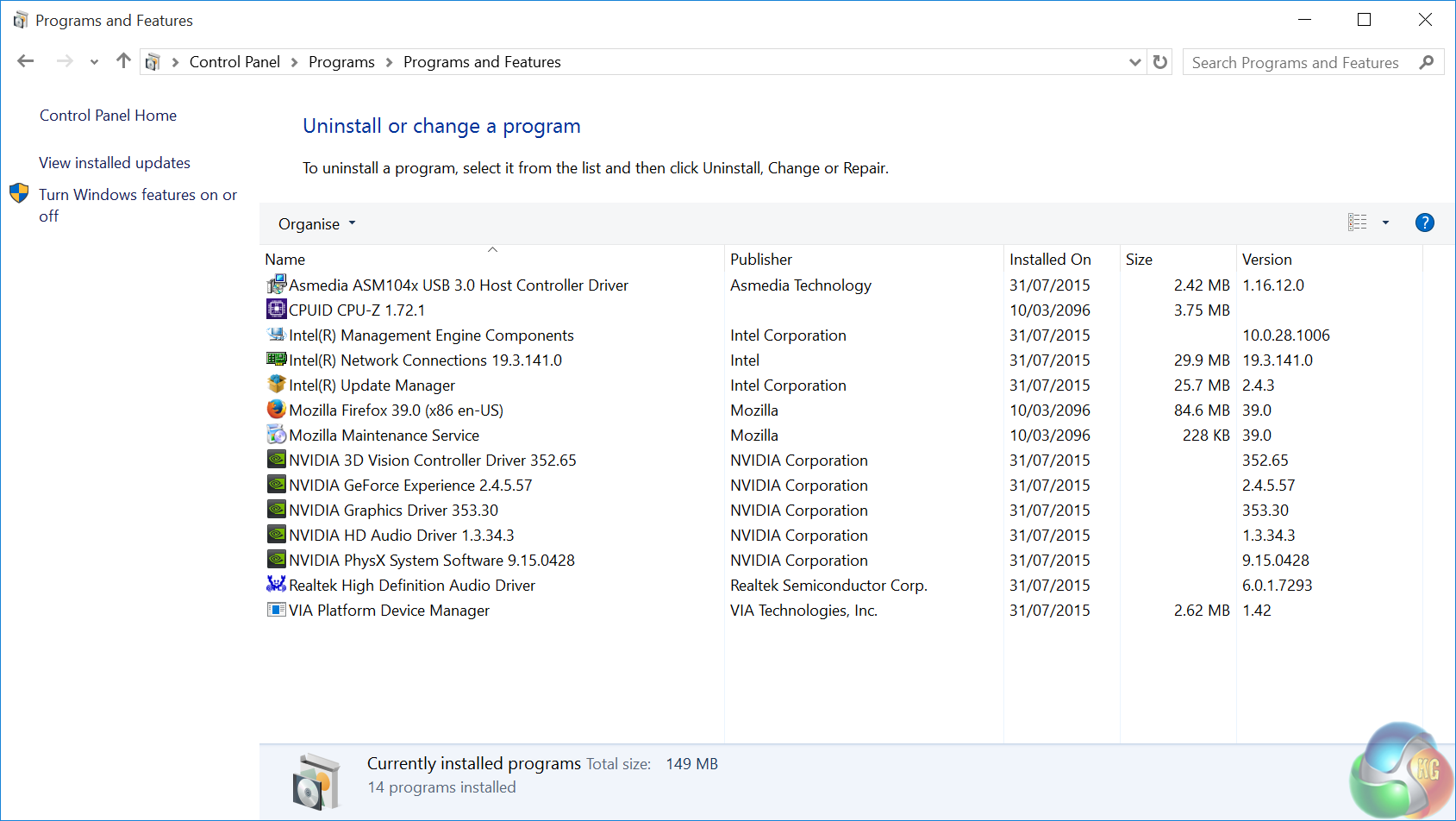This screenshot has width=1456, height=821.
Task: Click the Realtek High Definition Audio icon
Action: click(x=276, y=585)
